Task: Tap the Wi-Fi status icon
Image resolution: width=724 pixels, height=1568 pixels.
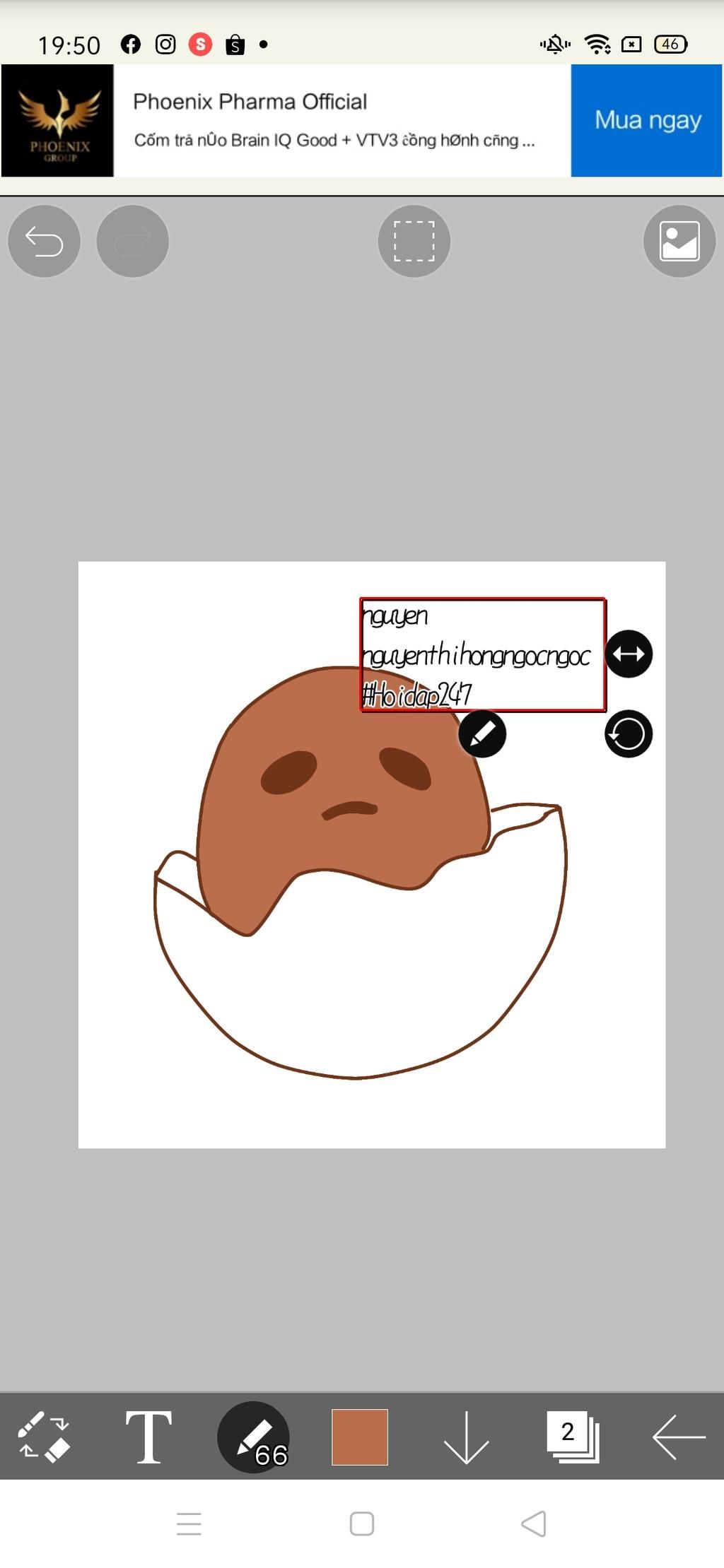Action: (598, 45)
